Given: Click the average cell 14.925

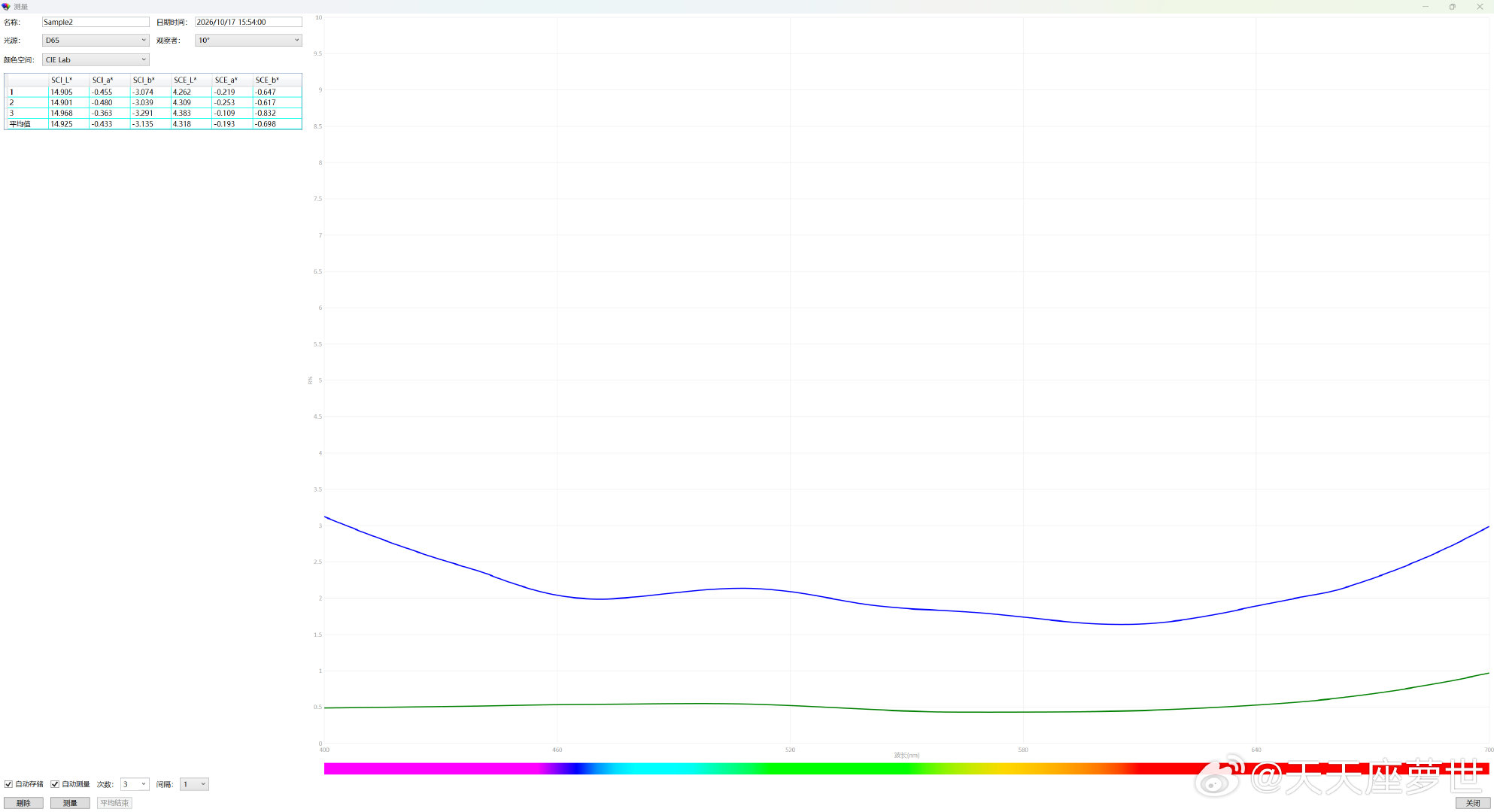Looking at the screenshot, I should coord(68,124).
